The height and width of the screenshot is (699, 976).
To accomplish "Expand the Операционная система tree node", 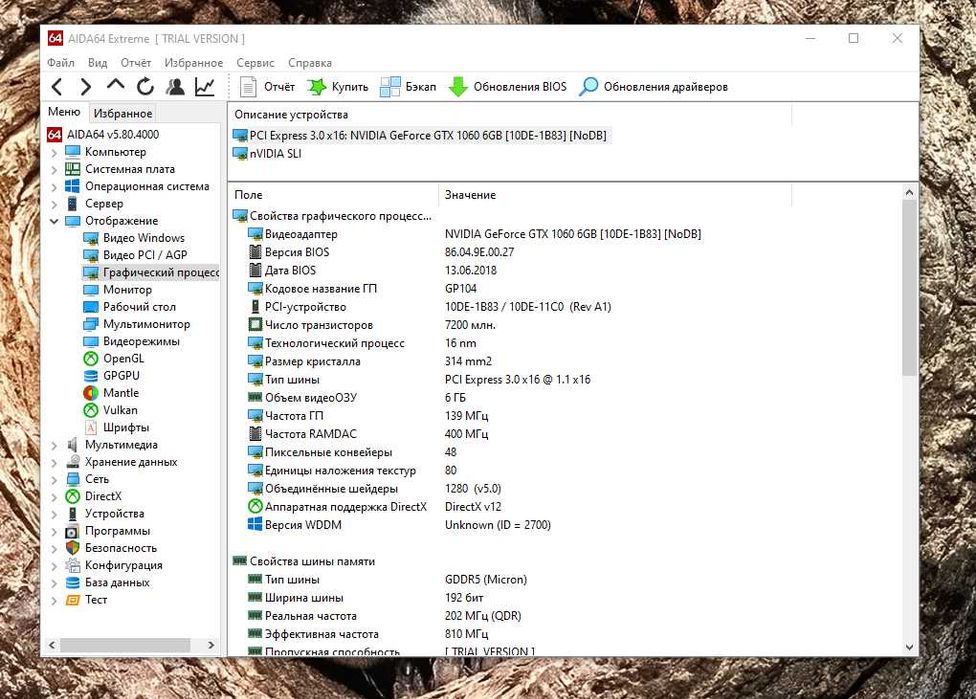I will tap(54, 187).
